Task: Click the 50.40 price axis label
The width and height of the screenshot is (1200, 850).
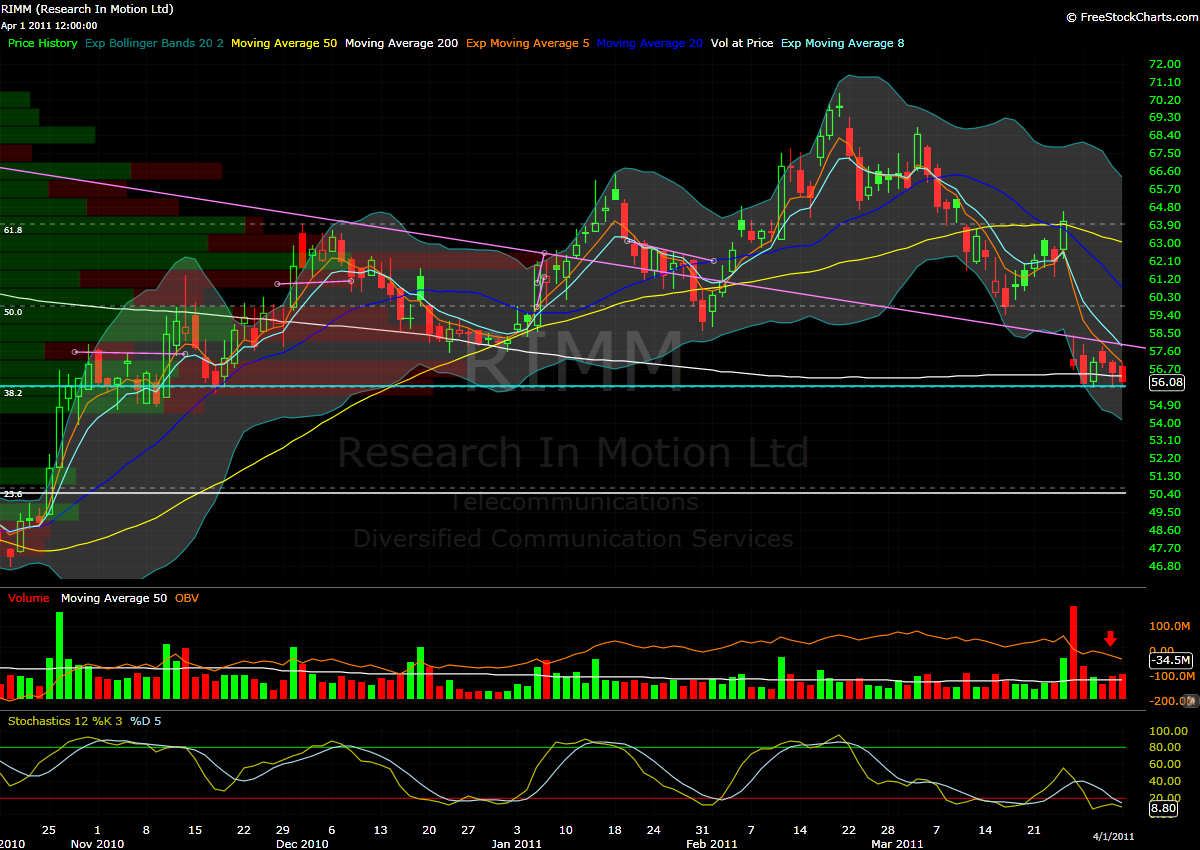Action: (1166, 494)
